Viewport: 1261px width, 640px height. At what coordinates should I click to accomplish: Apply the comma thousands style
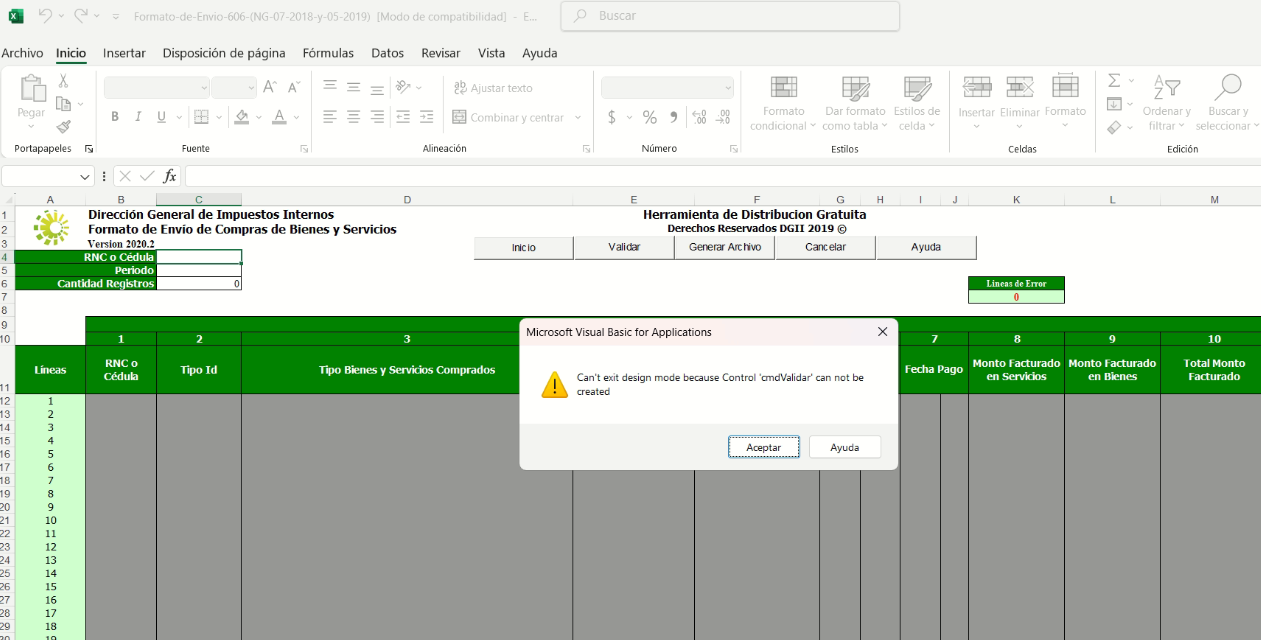[674, 117]
